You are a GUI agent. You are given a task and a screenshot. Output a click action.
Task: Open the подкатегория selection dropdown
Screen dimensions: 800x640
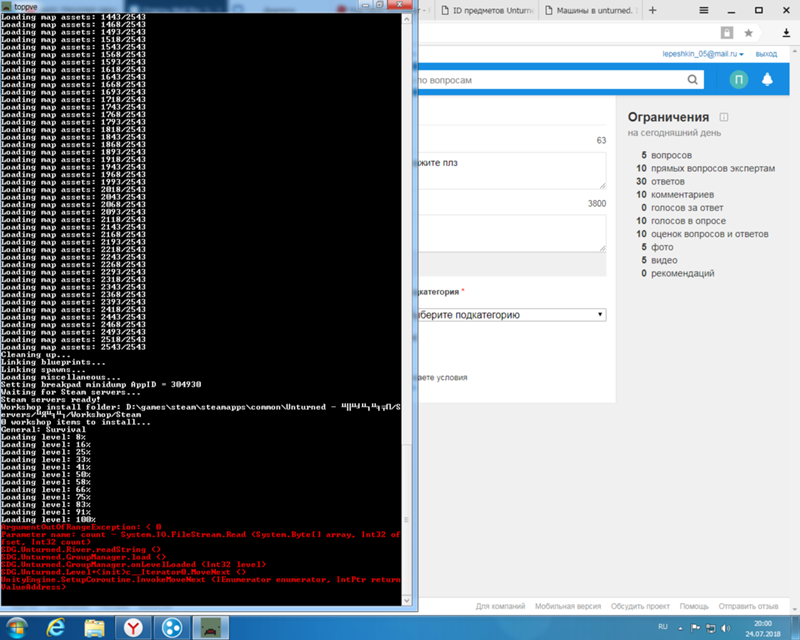512,315
